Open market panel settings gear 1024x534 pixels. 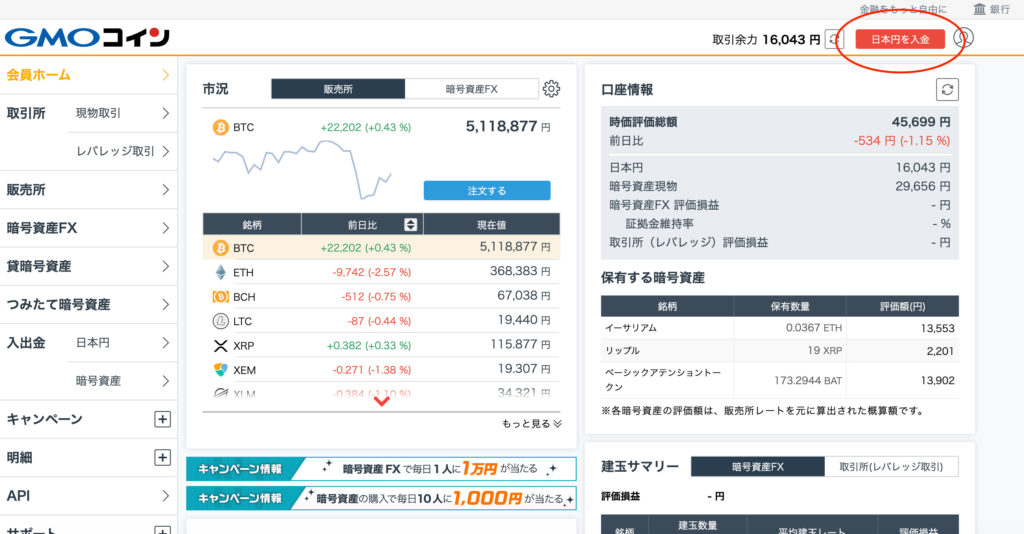coord(551,89)
